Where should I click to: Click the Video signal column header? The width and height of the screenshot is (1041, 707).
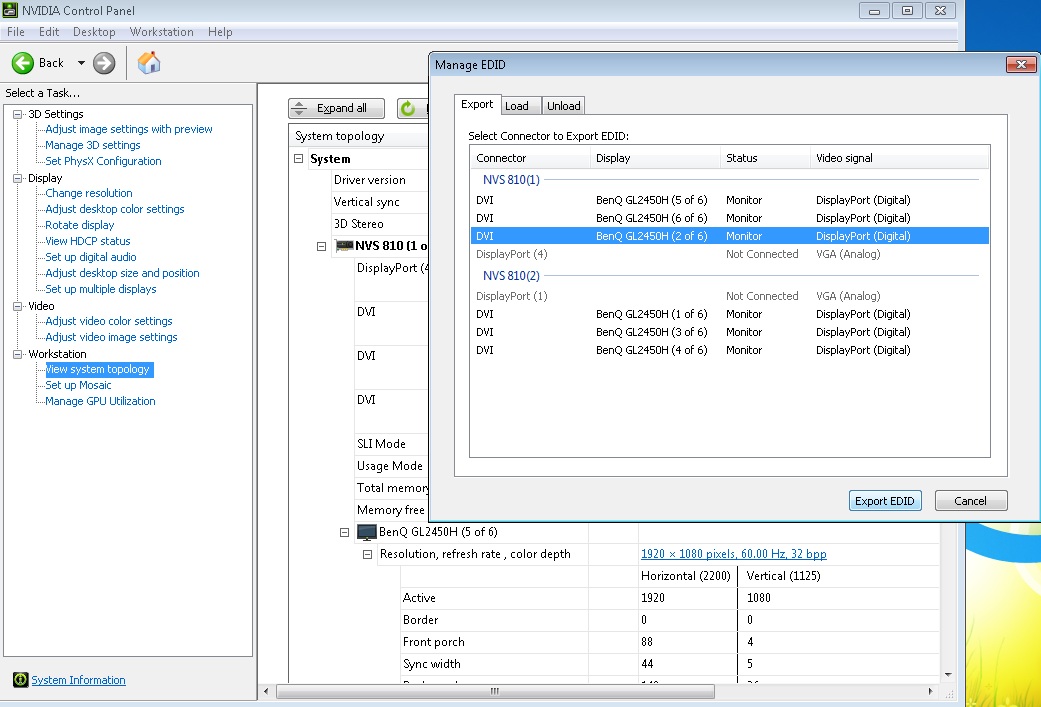click(x=900, y=158)
